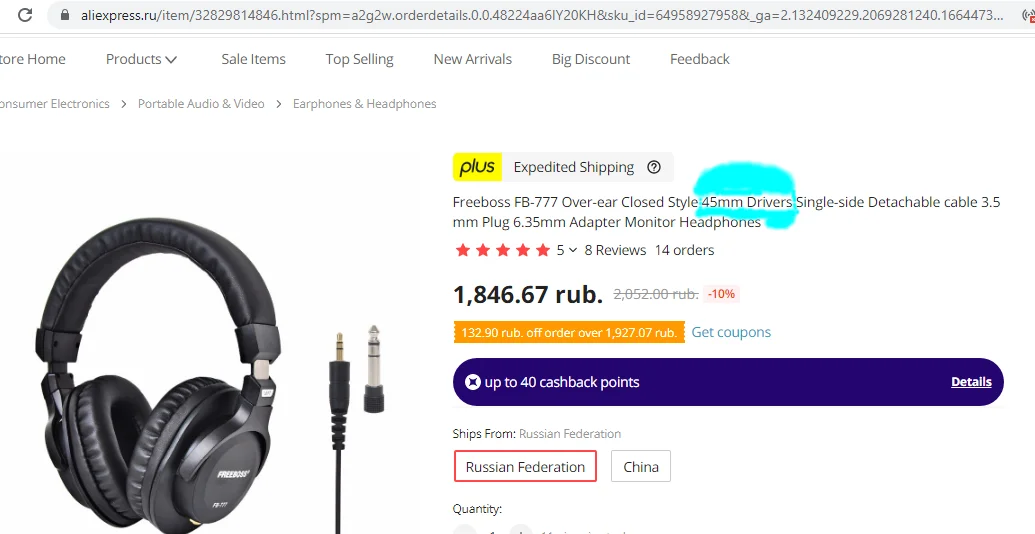Open the Sale Items tab
Viewport: 1035px width, 534px height.
point(253,59)
